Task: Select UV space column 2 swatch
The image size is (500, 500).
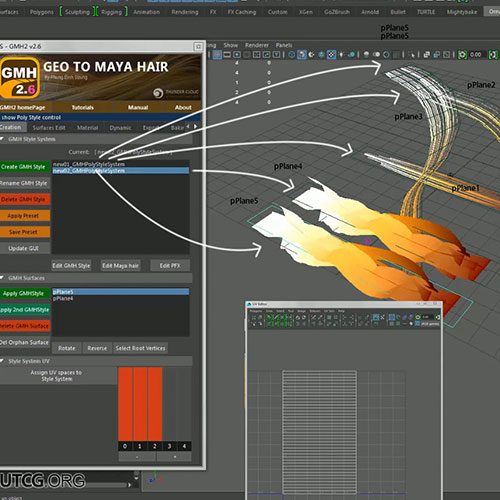Action: click(155, 404)
